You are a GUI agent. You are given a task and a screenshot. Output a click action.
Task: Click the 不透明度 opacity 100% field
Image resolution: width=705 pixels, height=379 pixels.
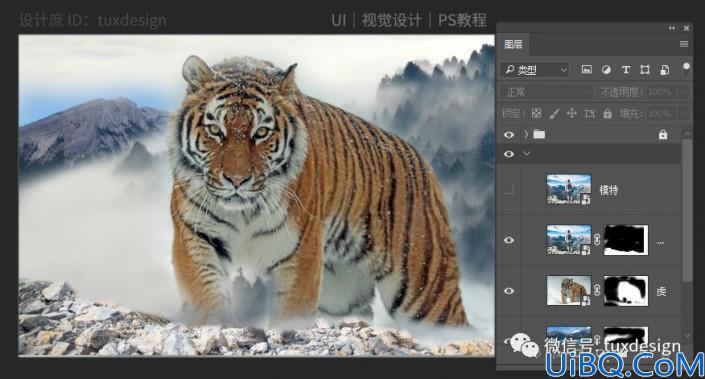660,92
